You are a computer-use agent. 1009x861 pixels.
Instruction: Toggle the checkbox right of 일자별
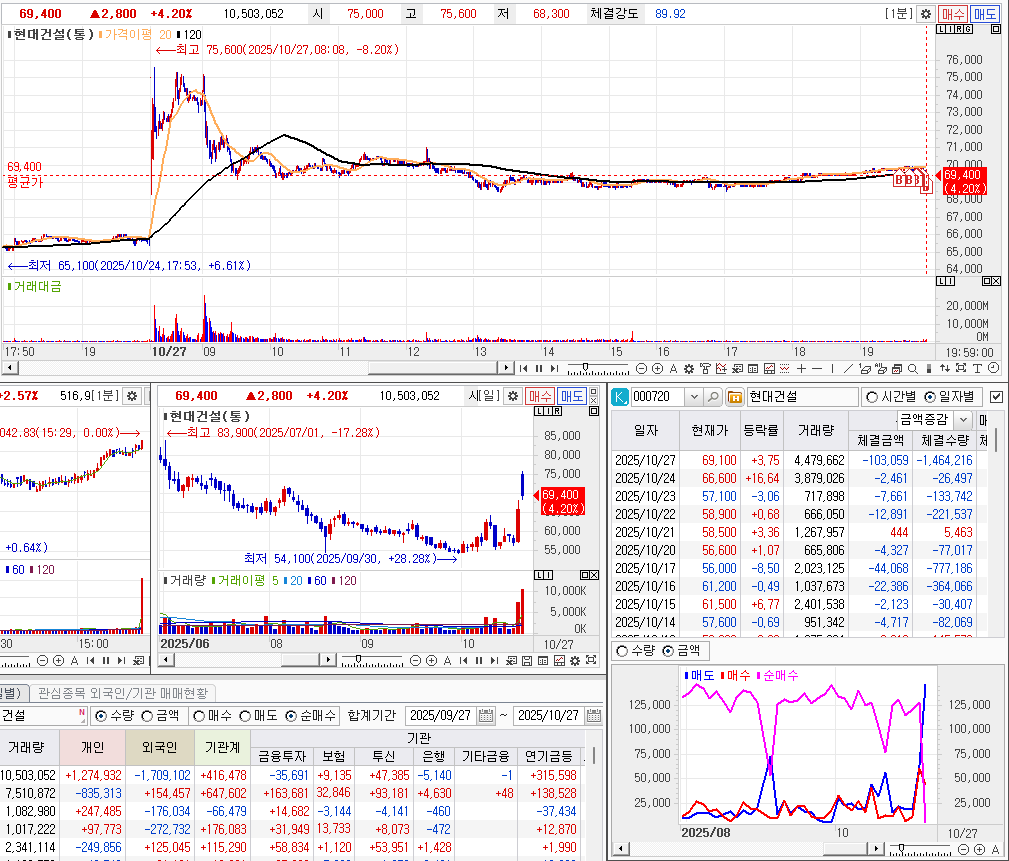pyautogui.click(x=996, y=397)
